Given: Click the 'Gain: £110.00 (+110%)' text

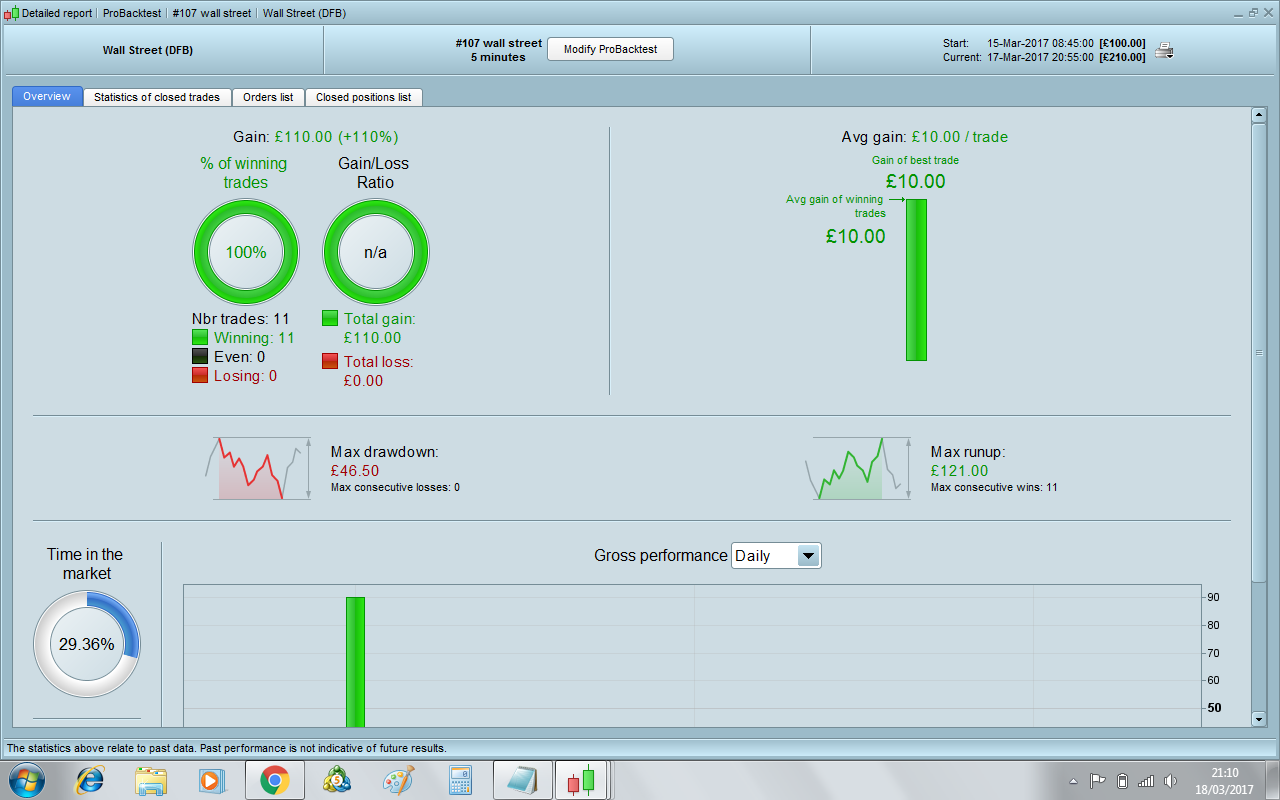Looking at the screenshot, I should (316, 137).
